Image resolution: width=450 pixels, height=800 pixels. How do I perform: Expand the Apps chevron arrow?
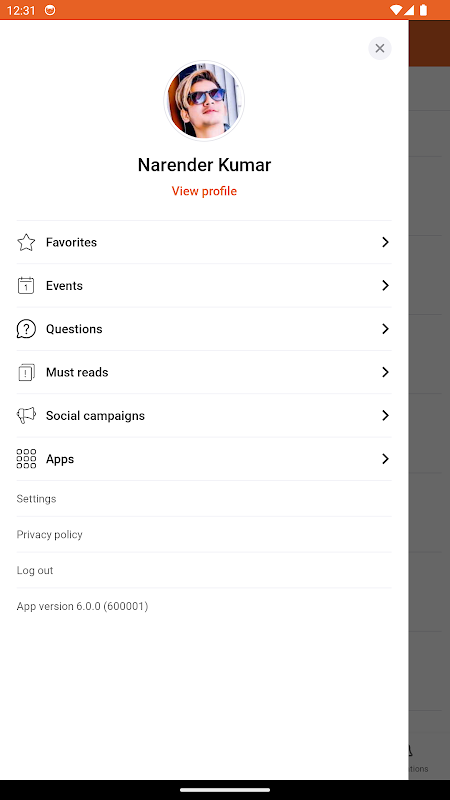(x=385, y=459)
